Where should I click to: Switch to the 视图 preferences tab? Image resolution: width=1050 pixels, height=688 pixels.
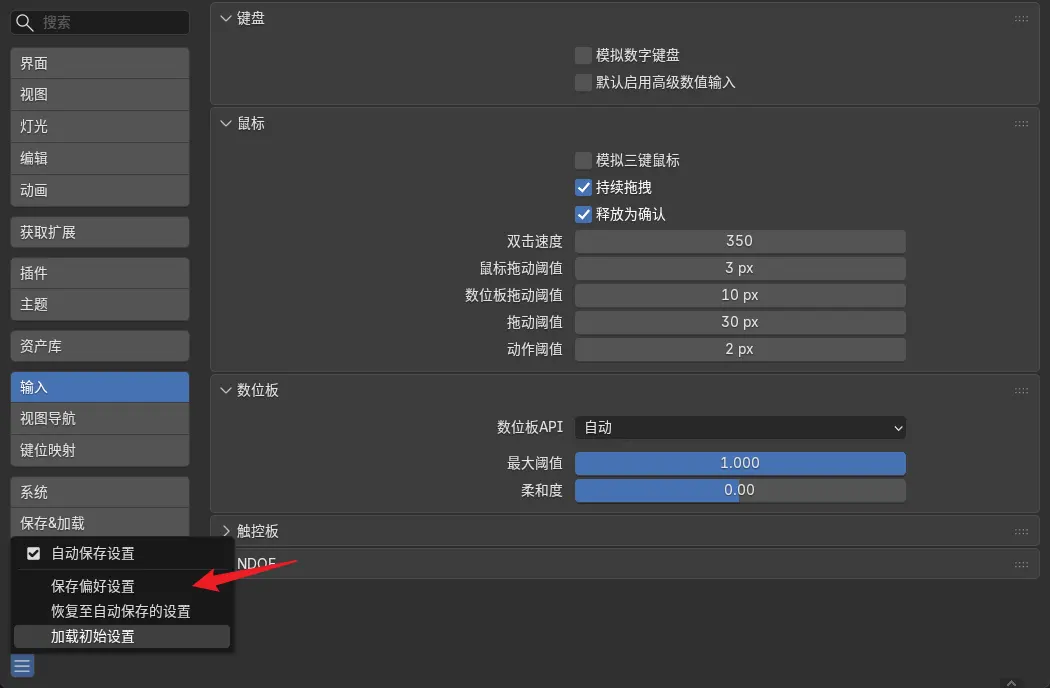coord(100,95)
